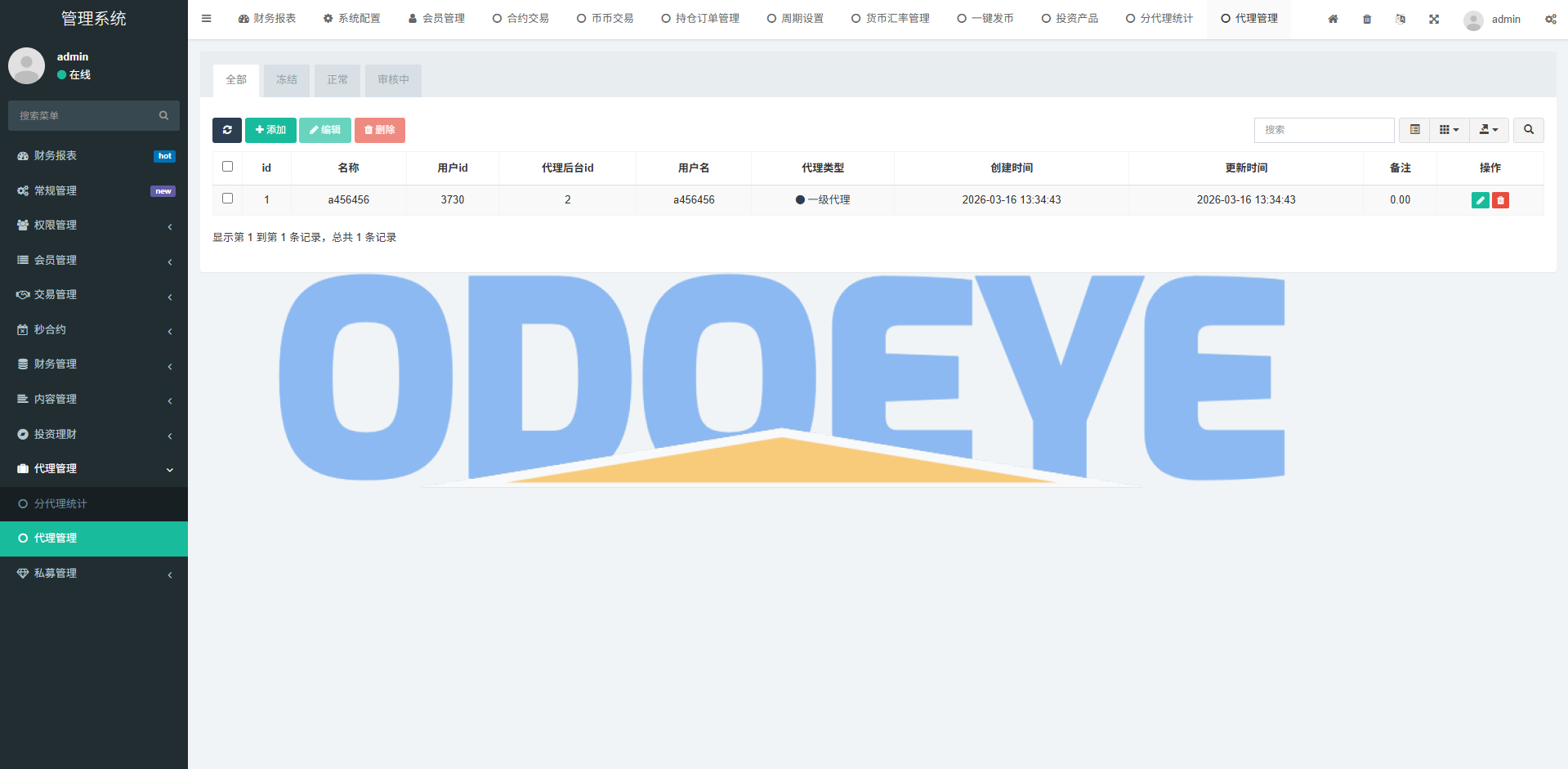
Task: Click the 审核中 filter tab
Action: [x=393, y=80]
